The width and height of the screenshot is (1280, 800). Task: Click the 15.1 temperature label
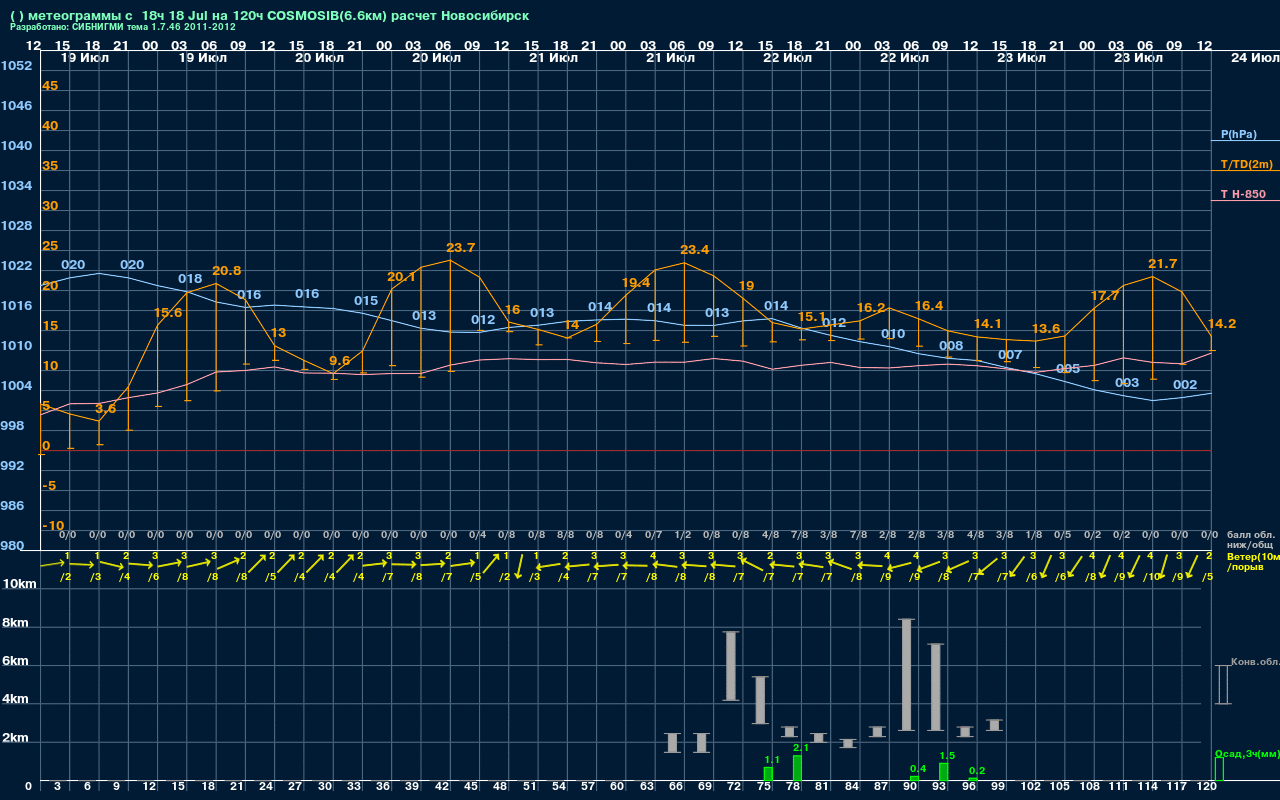pyautogui.click(x=812, y=317)
